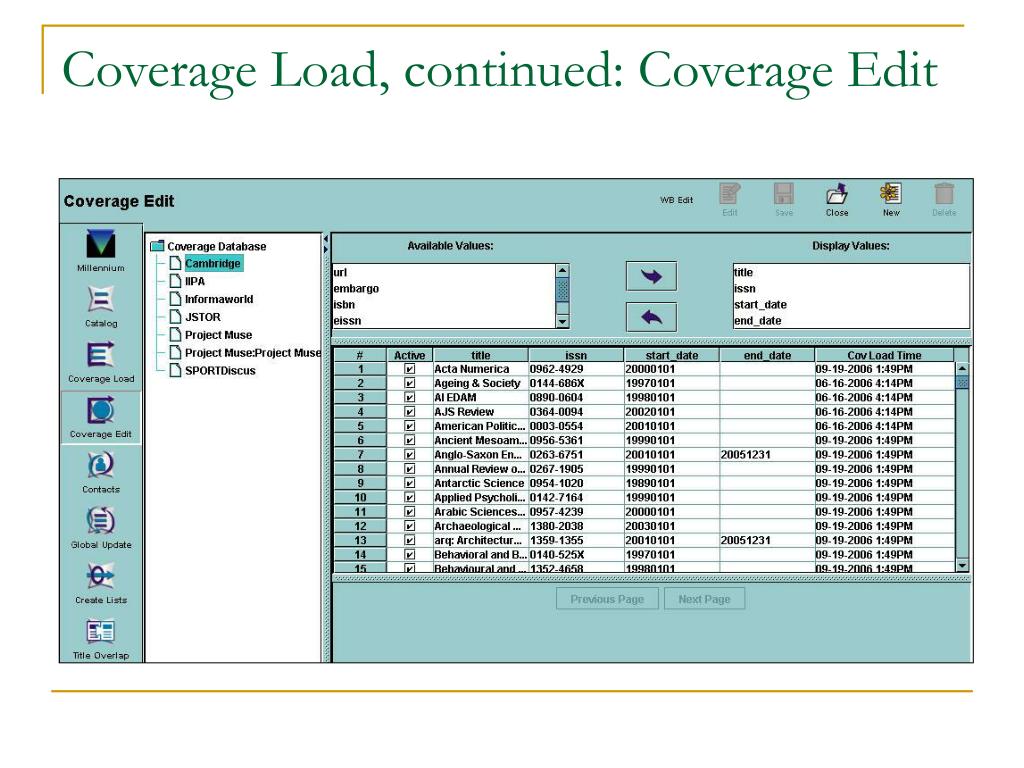Click the document icon beside IIPA

pyautogui.click(x=174, y=281)
